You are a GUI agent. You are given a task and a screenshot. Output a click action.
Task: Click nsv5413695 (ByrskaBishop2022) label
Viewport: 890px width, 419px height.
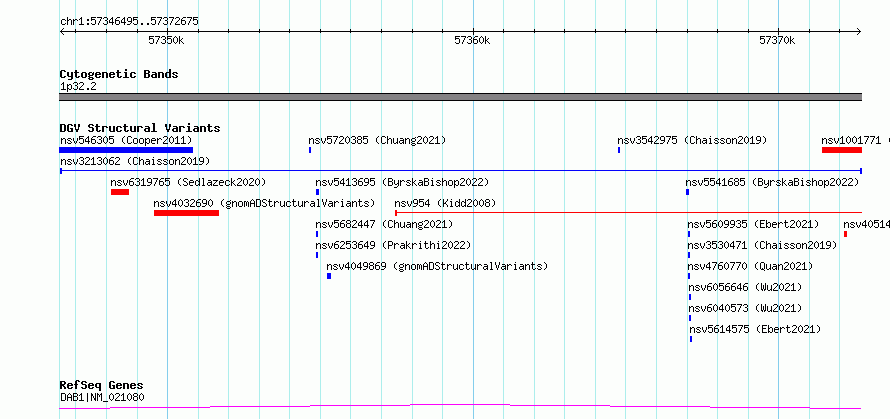pyautogui.click(x=402, y=182)
